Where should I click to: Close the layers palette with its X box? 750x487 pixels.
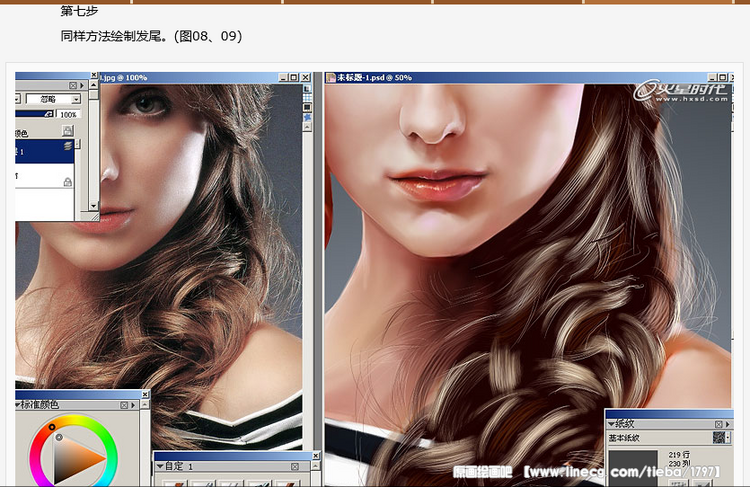click(73, 85)
